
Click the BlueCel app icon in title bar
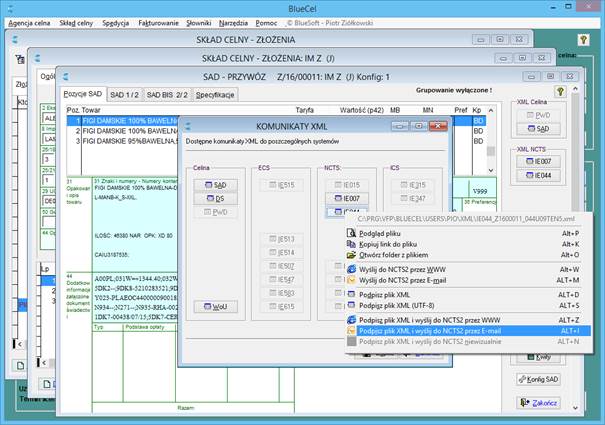[x=10, y=8]
